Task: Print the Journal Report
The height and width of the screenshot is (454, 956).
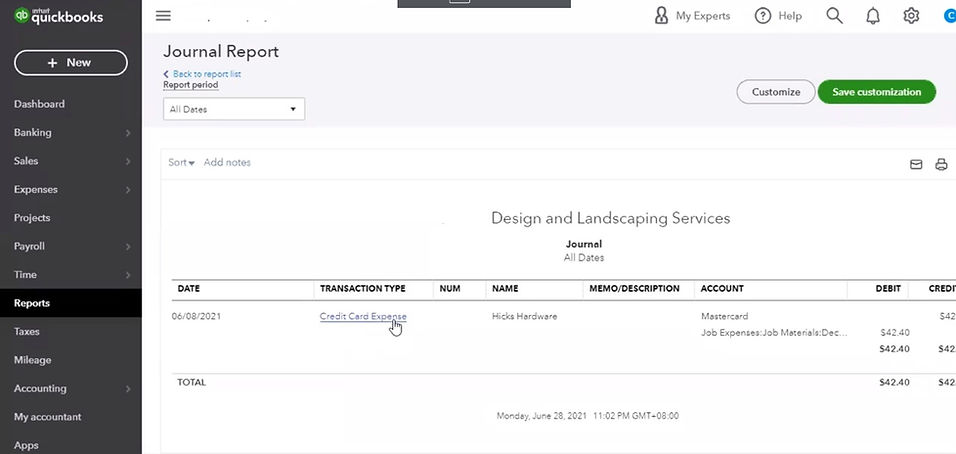Action: pyautogui.click(x=941, y=165)
